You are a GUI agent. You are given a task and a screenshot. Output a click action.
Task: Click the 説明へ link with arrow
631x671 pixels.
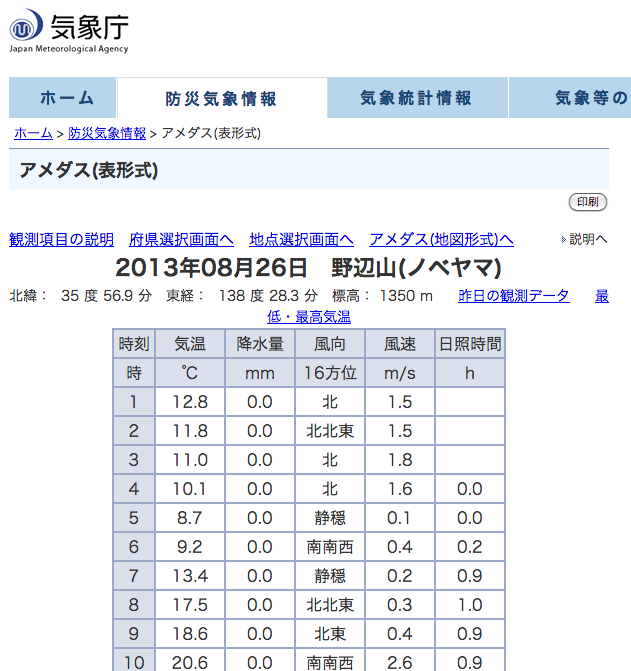click(x=584, y=239)
